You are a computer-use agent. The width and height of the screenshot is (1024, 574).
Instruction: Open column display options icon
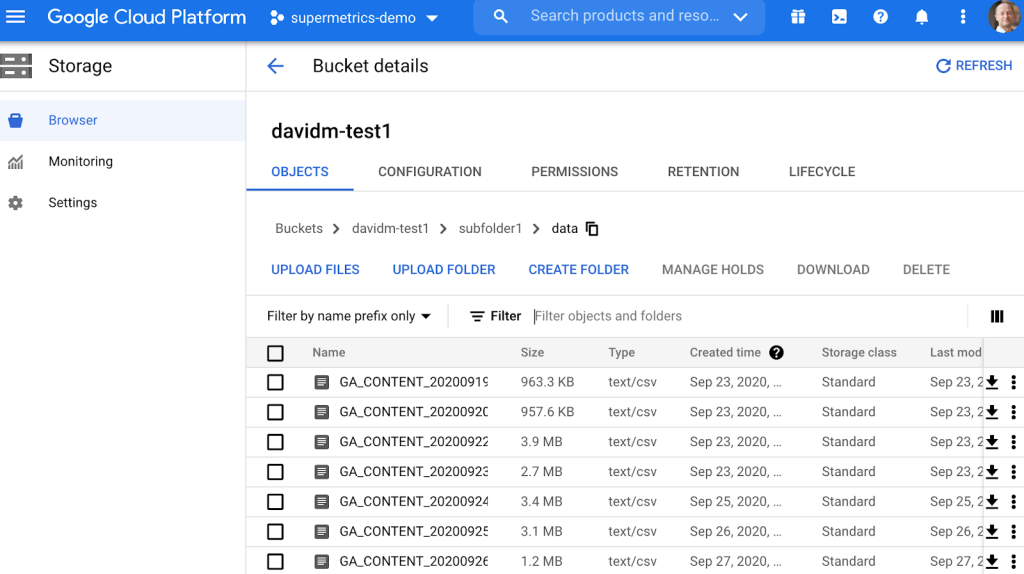(x=997, y=316)
